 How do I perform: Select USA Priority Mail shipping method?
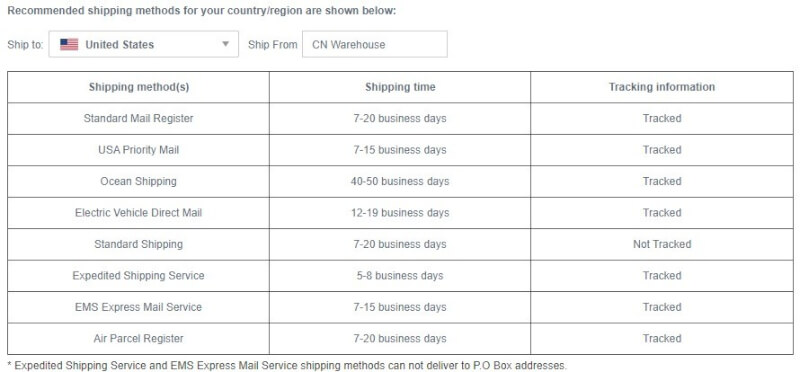138,150
